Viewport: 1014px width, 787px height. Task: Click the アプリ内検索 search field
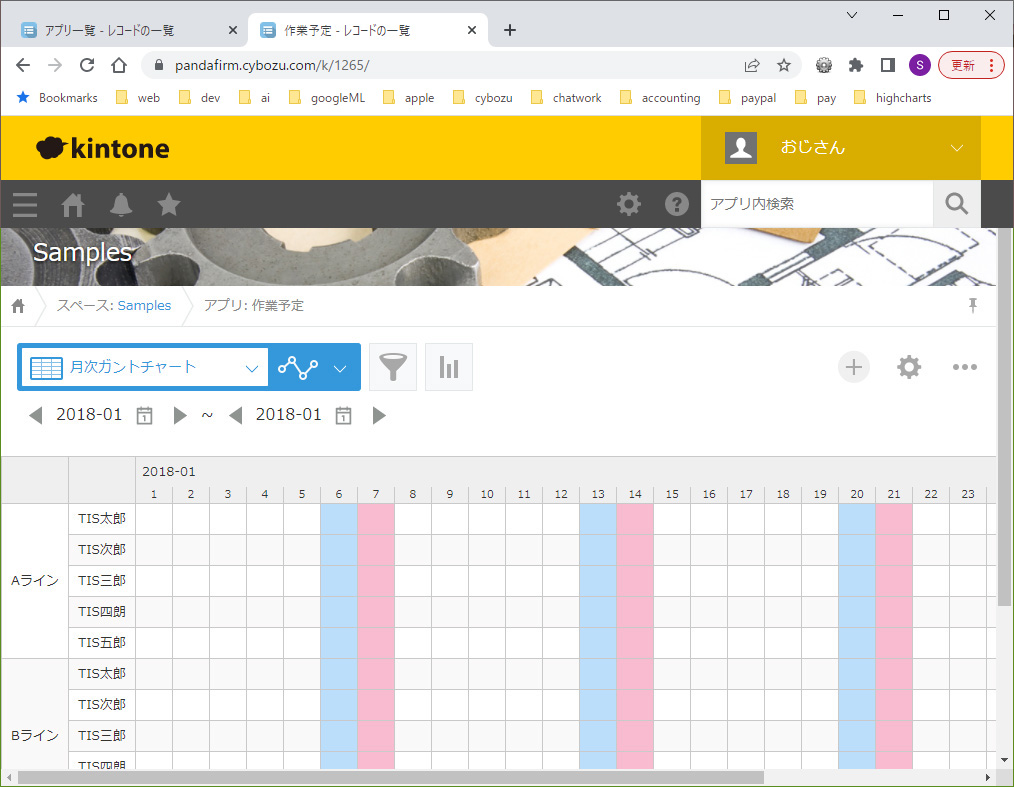tap(815, 204)
